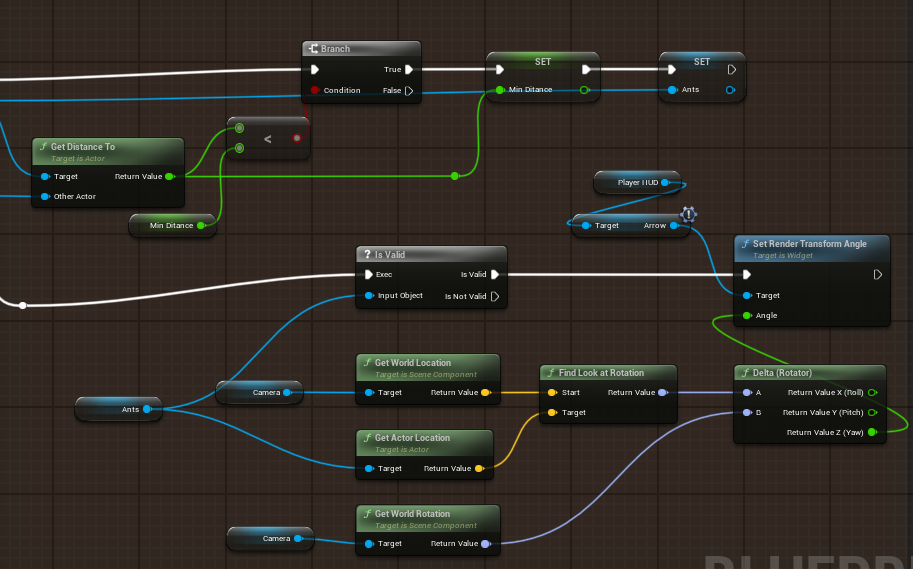Image resolution: width=913 pixels, height=569 pixels.
Task: Click the reroute node on green wire
Action: (x=455, y=176)
